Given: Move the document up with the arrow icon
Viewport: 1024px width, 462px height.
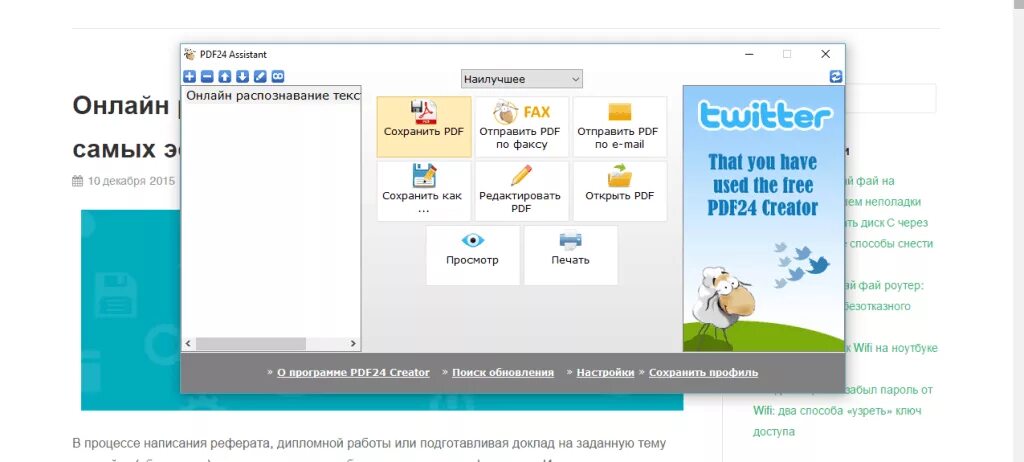Looking at the screenshot, I should point(225,76).
